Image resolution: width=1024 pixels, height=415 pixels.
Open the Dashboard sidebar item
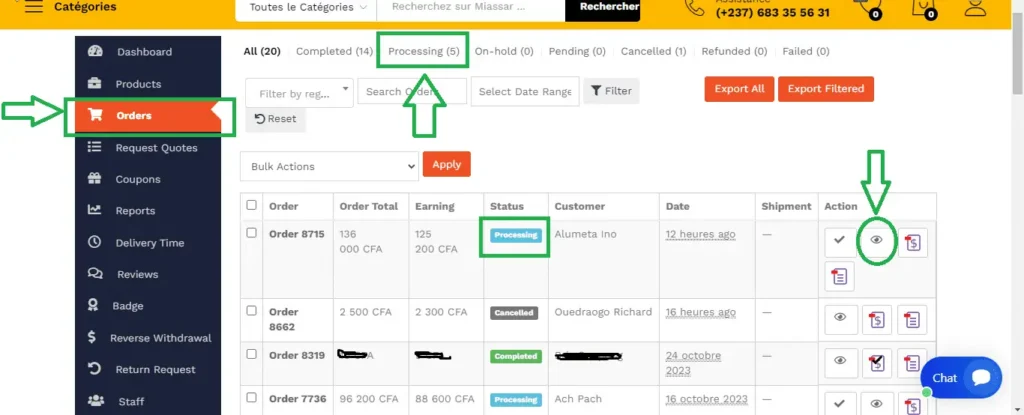[144, 52]
